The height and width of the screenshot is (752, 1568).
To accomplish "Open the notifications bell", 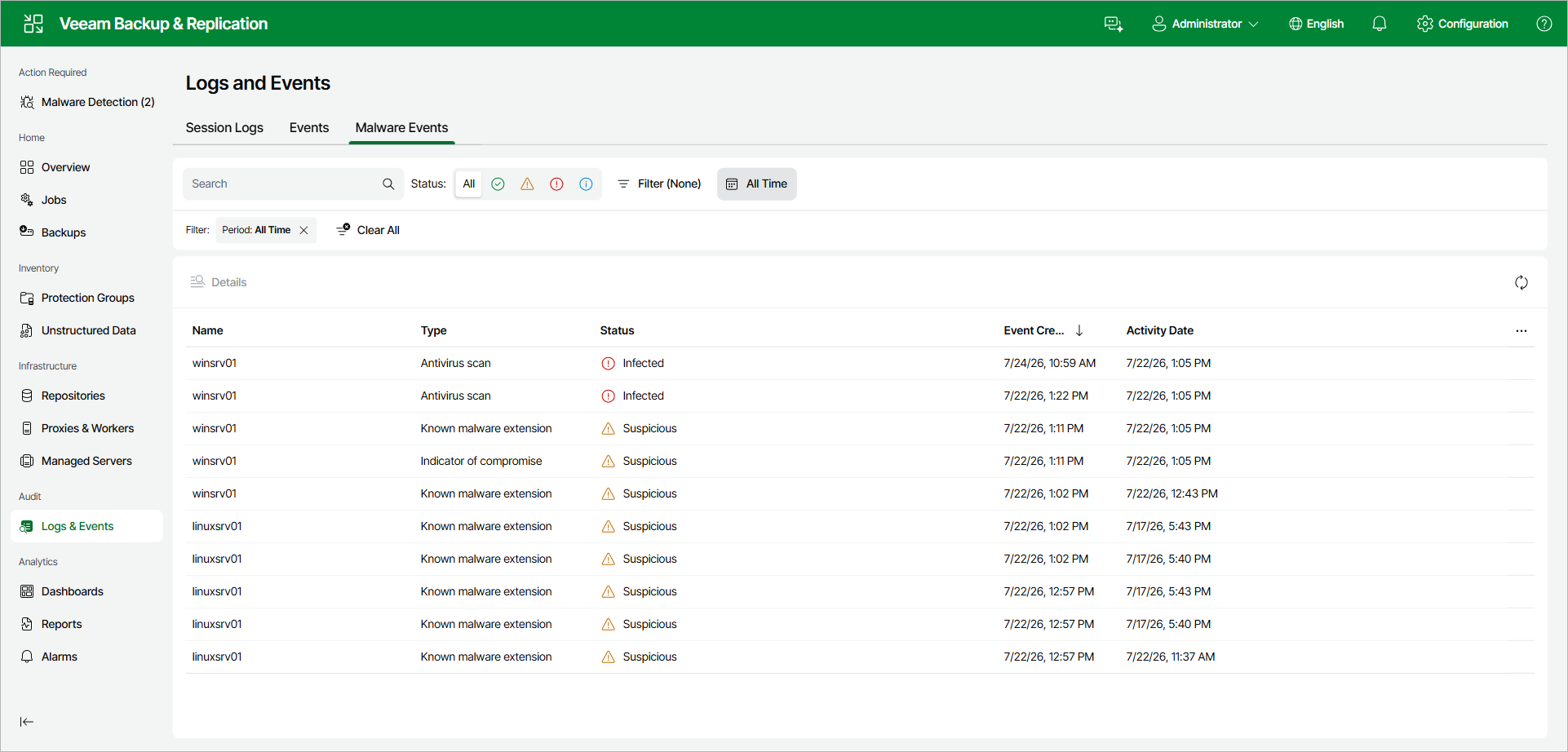I will (x=1380, y=24).
